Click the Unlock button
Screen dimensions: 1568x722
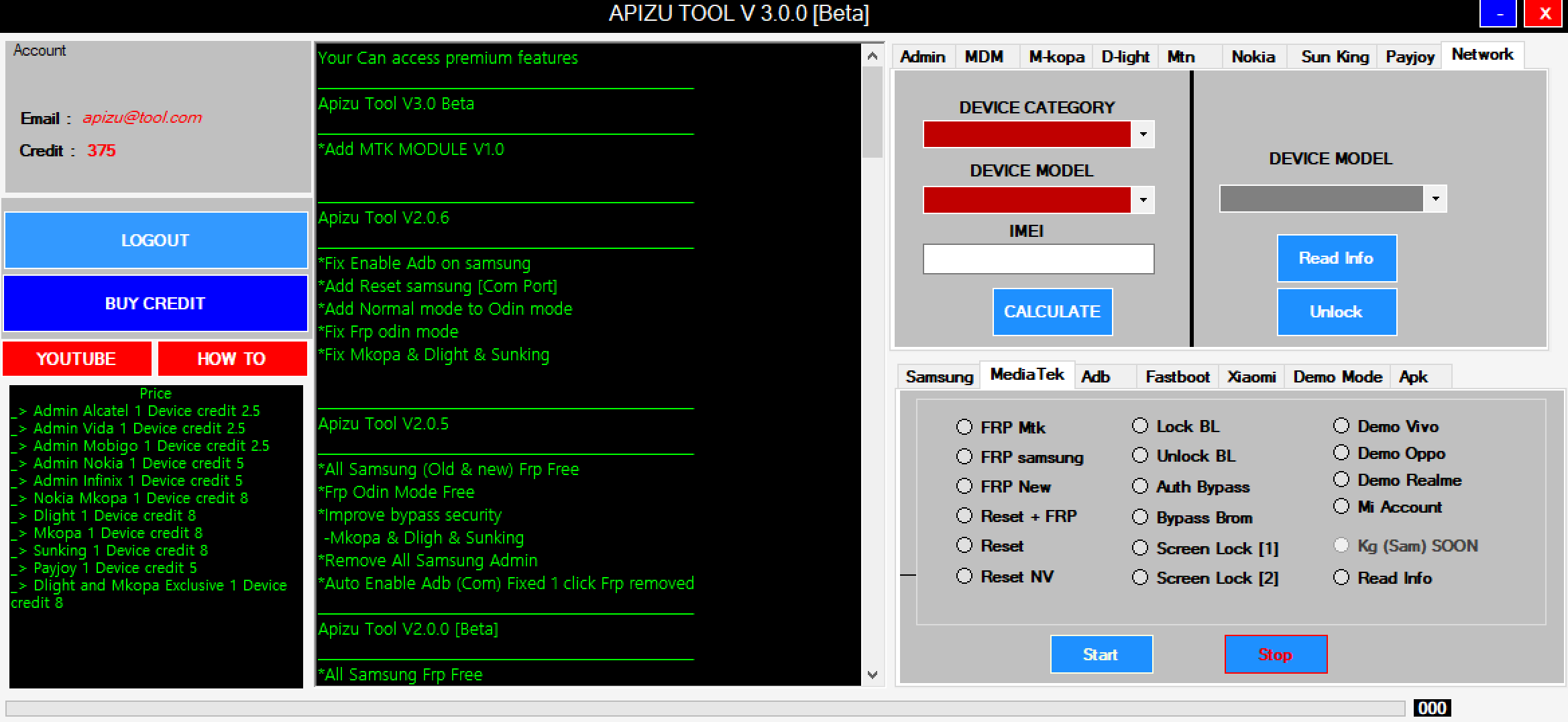pyautogui.click(x=1337, y=311)
